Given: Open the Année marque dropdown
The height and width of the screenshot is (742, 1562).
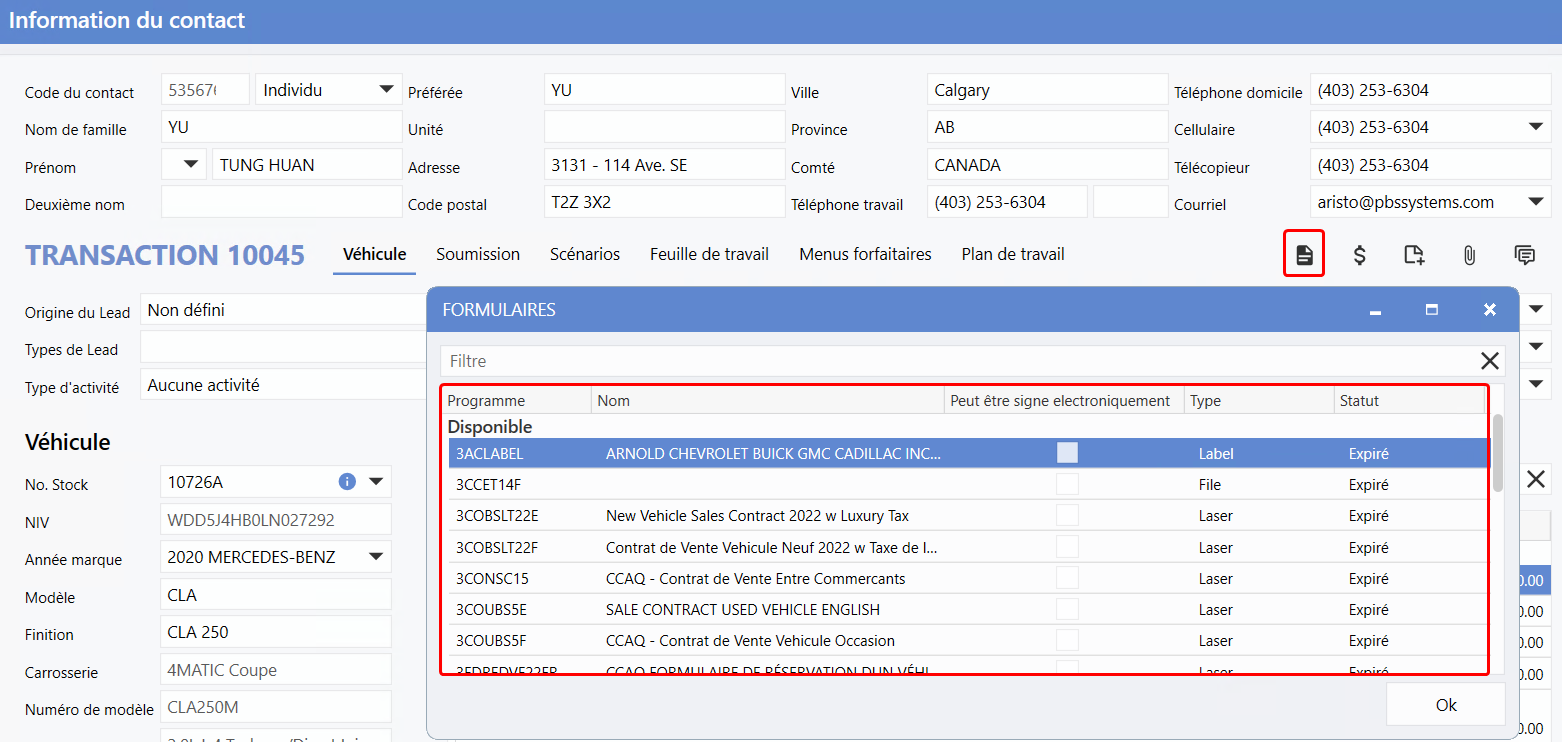Looking at the screenshot, I should tap(376, 556).
